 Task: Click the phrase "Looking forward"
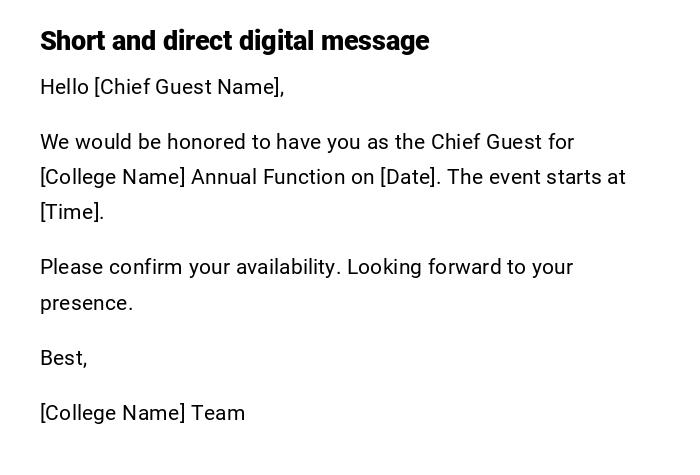point(418,267)
